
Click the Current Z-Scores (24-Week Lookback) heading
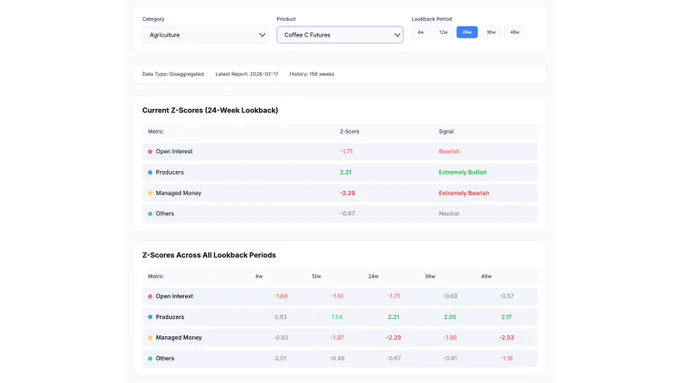pos(210,110)
